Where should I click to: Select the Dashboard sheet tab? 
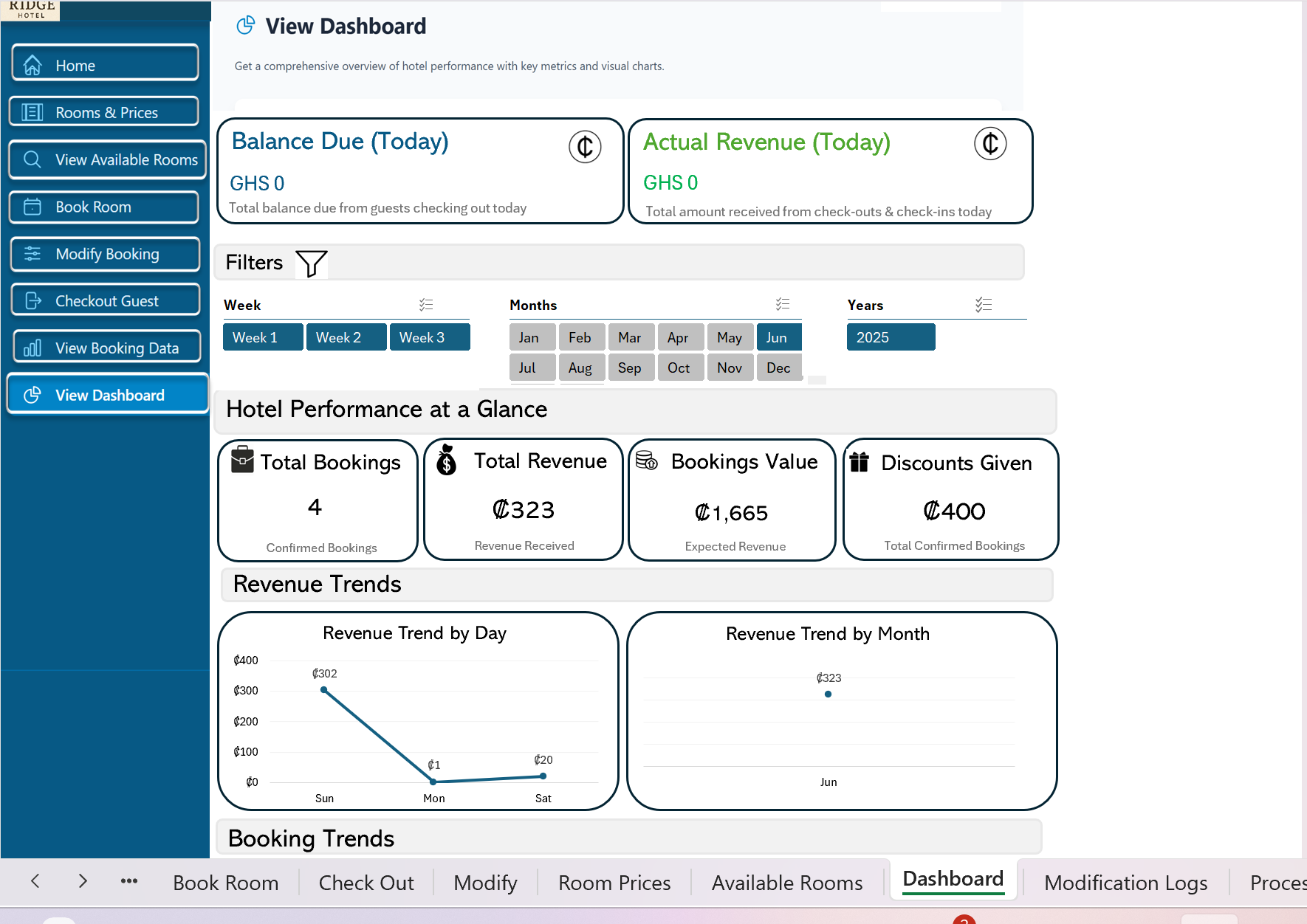click(953, 879)
